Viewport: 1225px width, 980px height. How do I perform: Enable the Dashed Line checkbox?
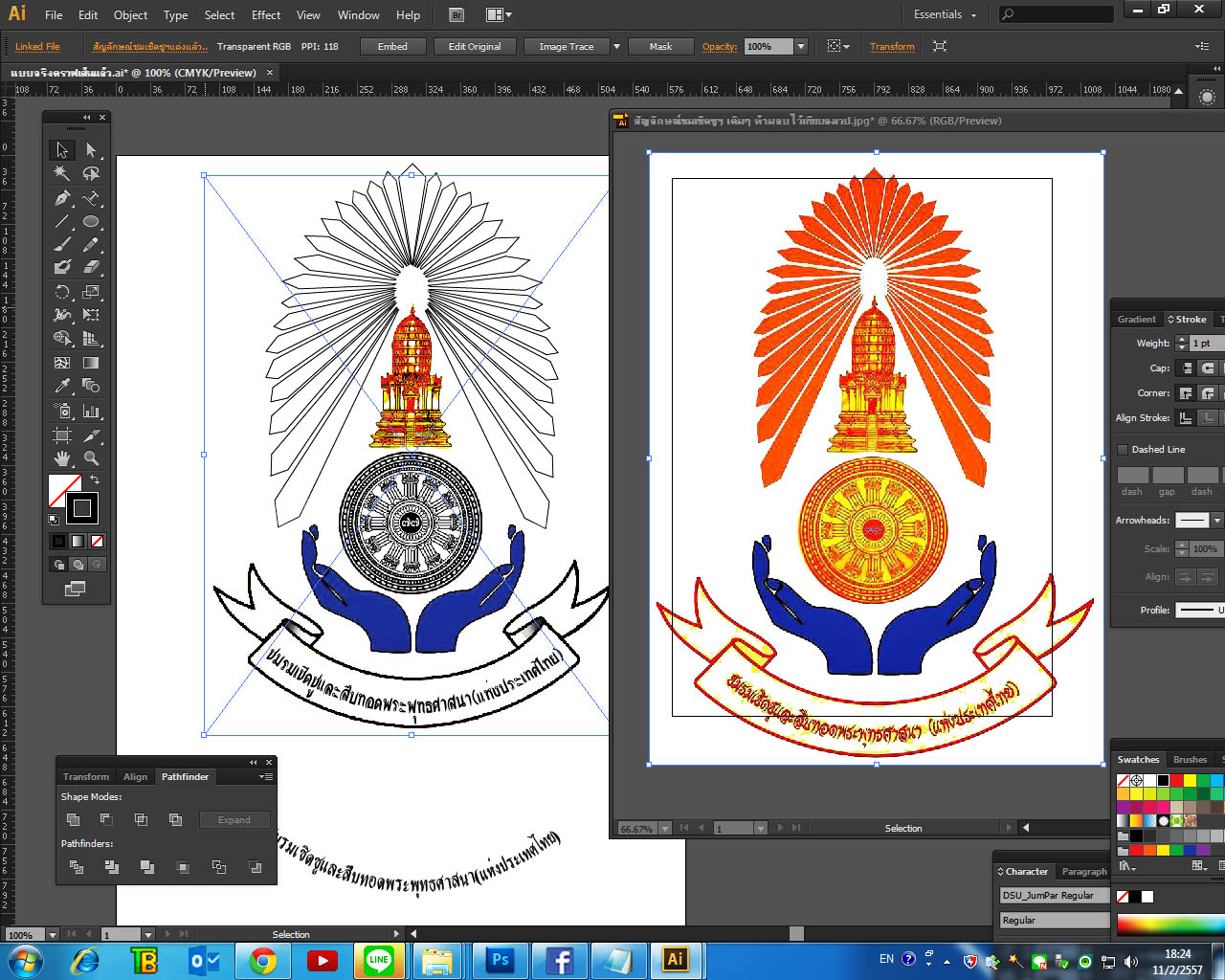click(x=1123, y=449)
